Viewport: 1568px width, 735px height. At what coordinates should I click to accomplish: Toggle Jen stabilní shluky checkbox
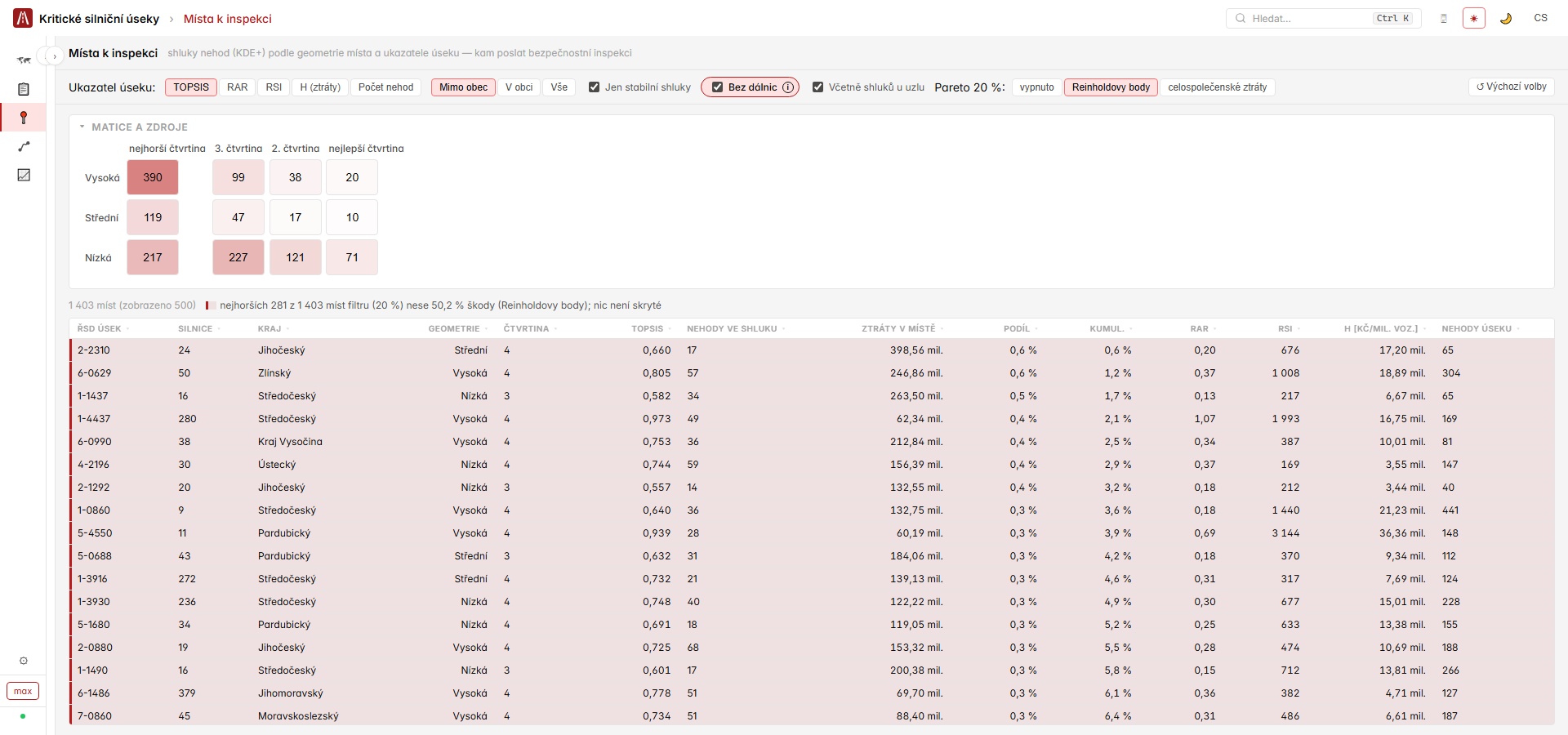coord(595,87)
